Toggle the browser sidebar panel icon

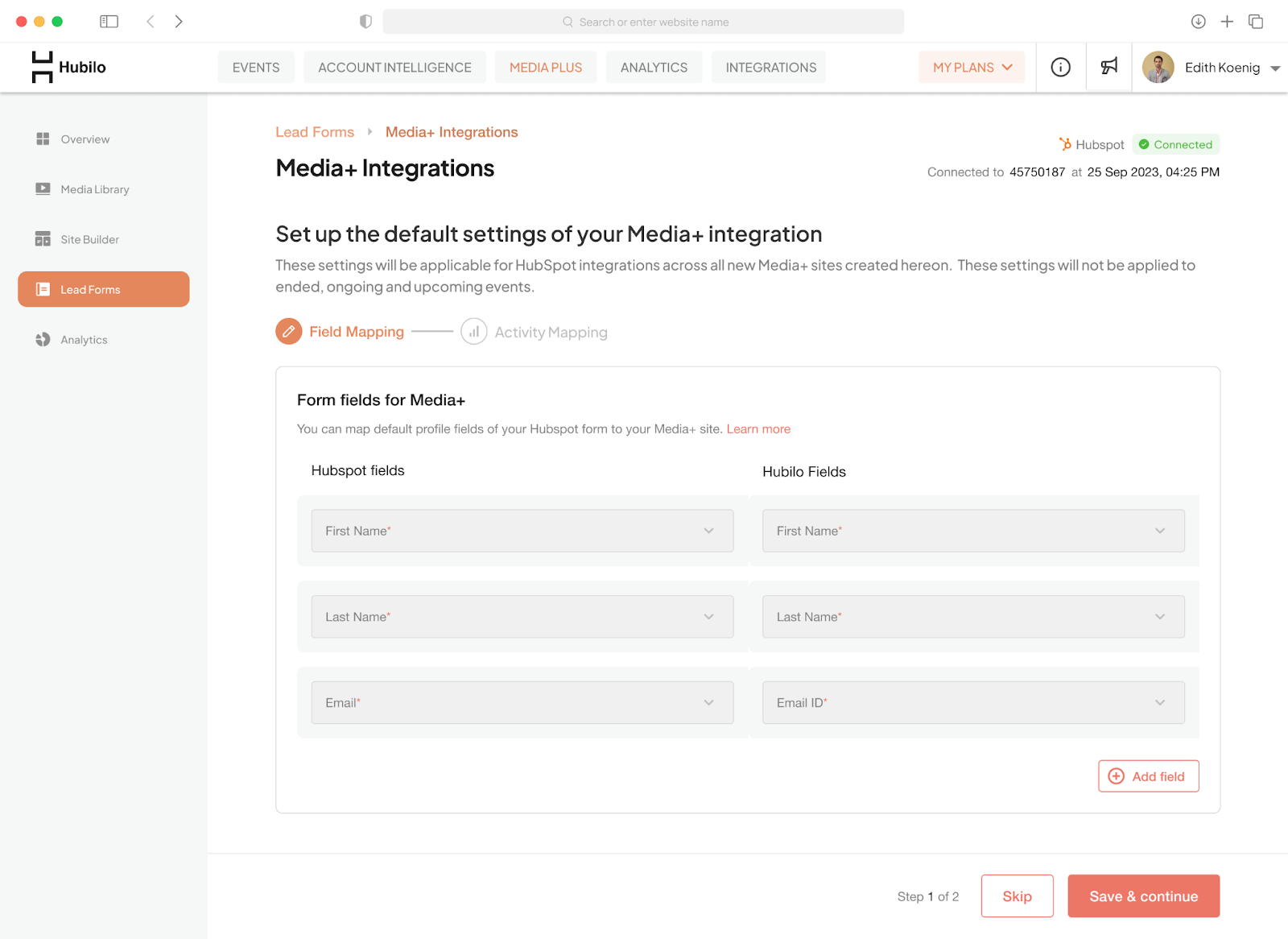click(109, 22)
